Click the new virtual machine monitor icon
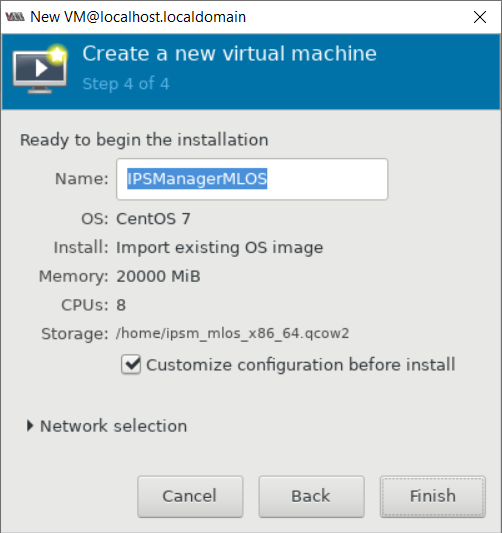502x533 pixels. [x=40, y=69]
